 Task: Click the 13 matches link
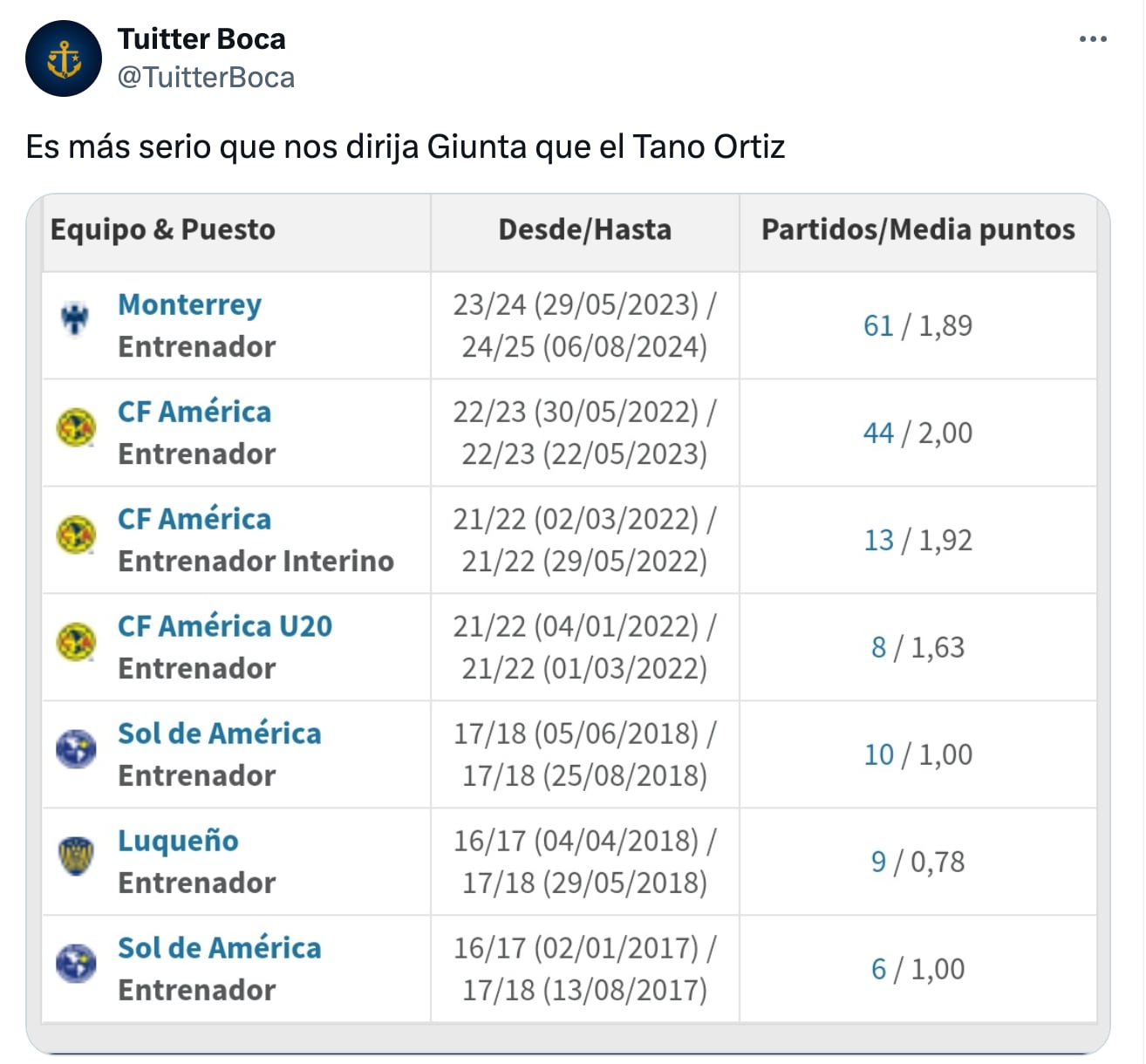pyautogui.click(x=878, y=540)
